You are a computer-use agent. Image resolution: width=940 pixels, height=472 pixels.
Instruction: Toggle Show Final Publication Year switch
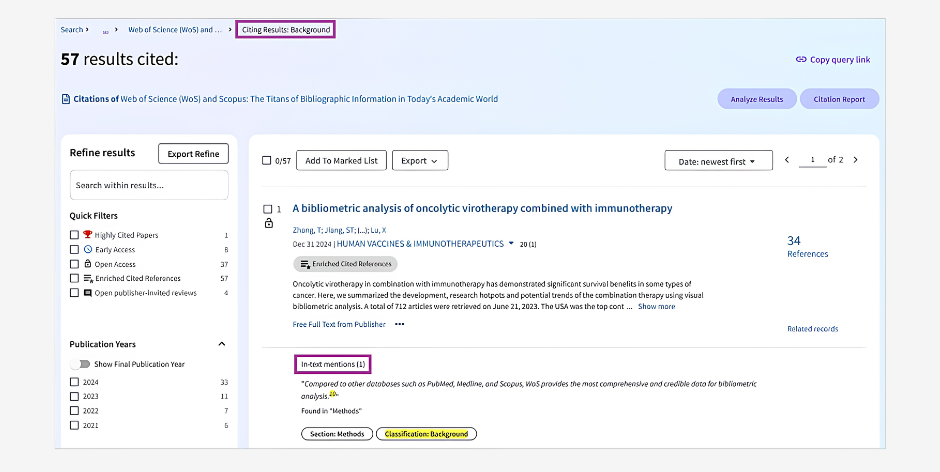coord(80,364)
